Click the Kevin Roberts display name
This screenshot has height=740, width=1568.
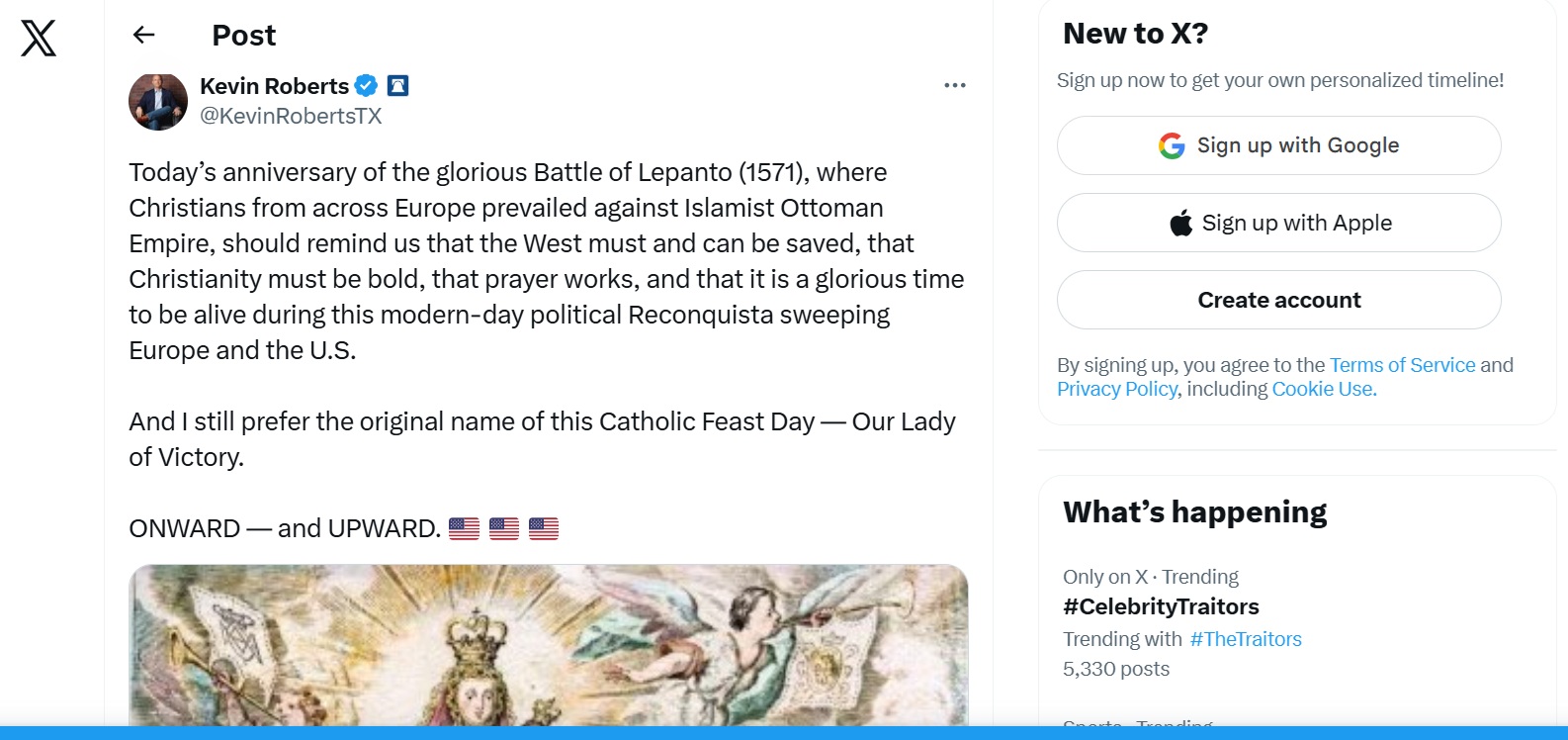click(274, 86)
